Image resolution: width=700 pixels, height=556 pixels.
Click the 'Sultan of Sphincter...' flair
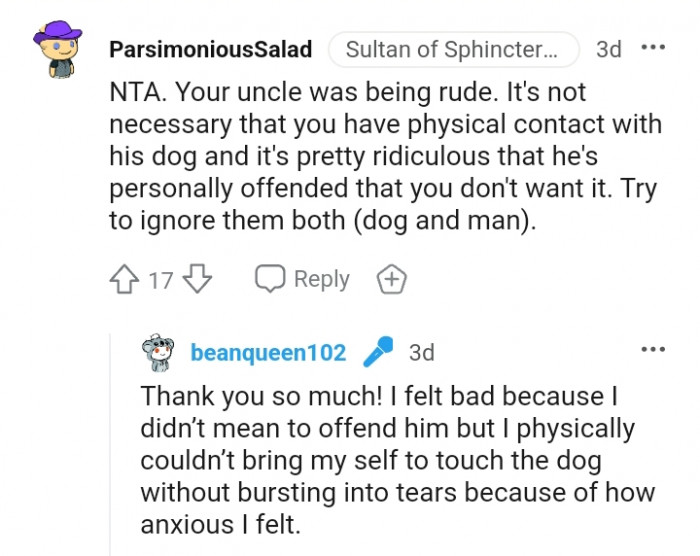462,49
